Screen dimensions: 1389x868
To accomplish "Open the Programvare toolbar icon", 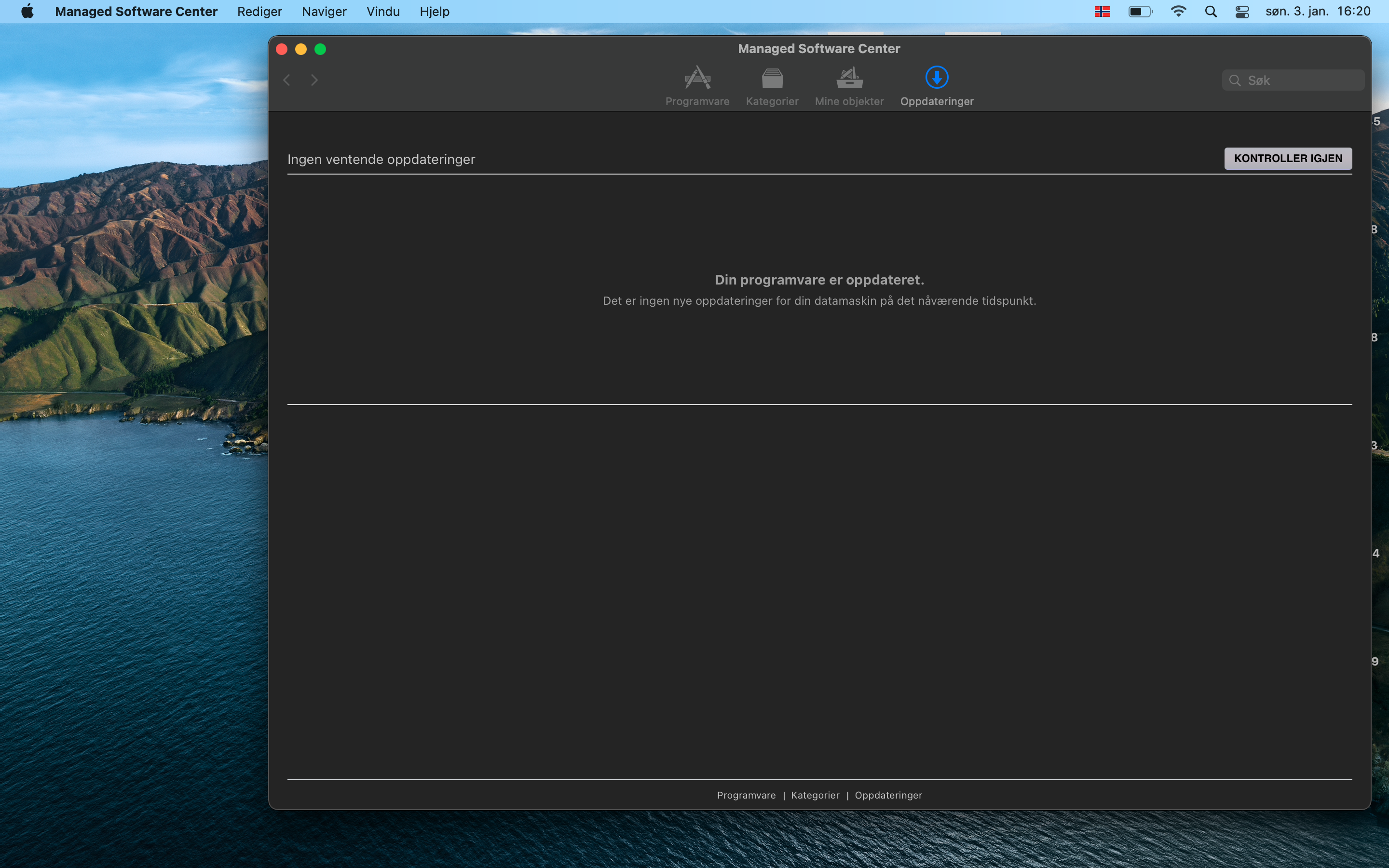I will tap(697, 78).
